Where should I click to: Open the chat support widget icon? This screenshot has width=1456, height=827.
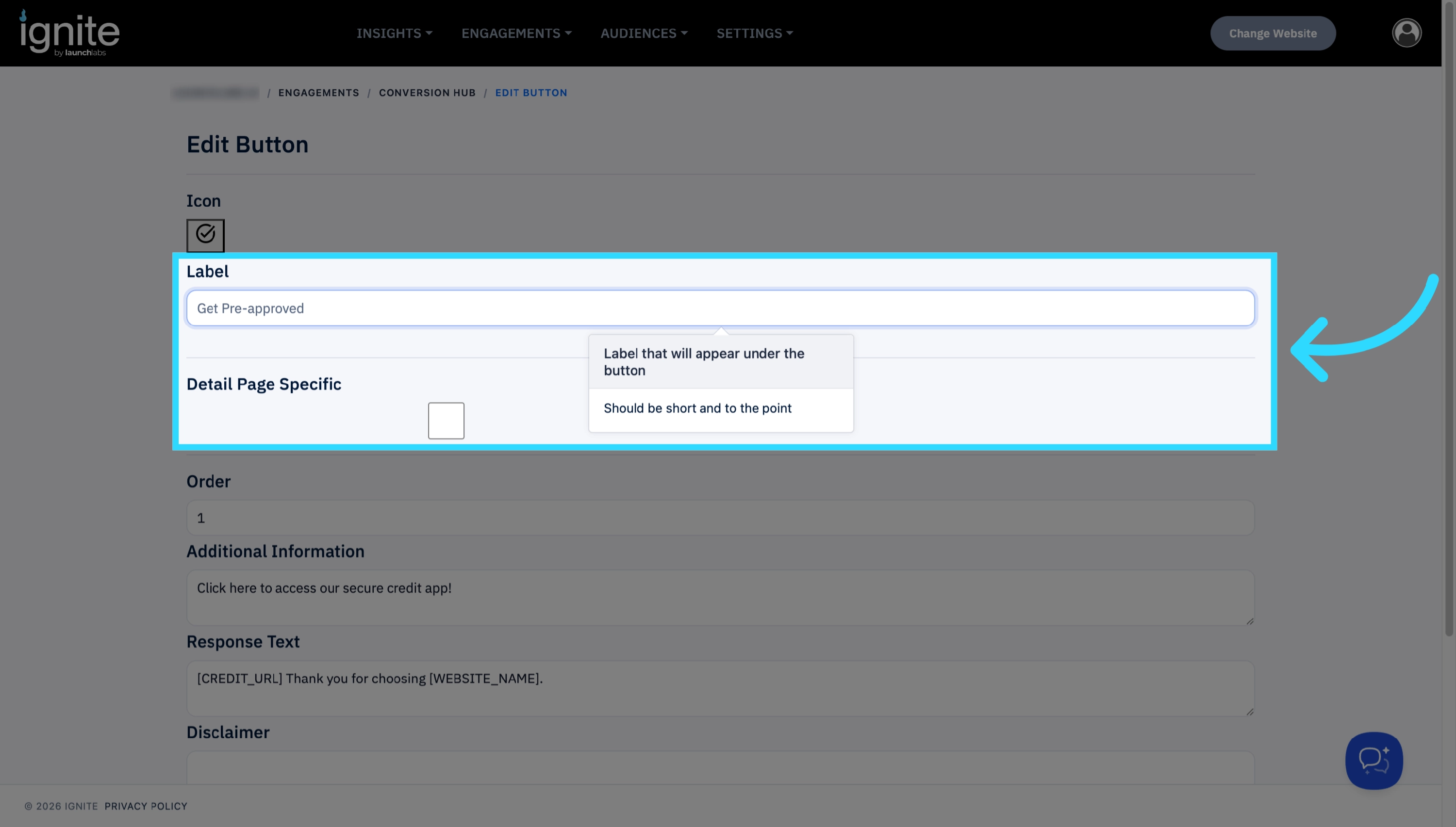[1373, 760]
